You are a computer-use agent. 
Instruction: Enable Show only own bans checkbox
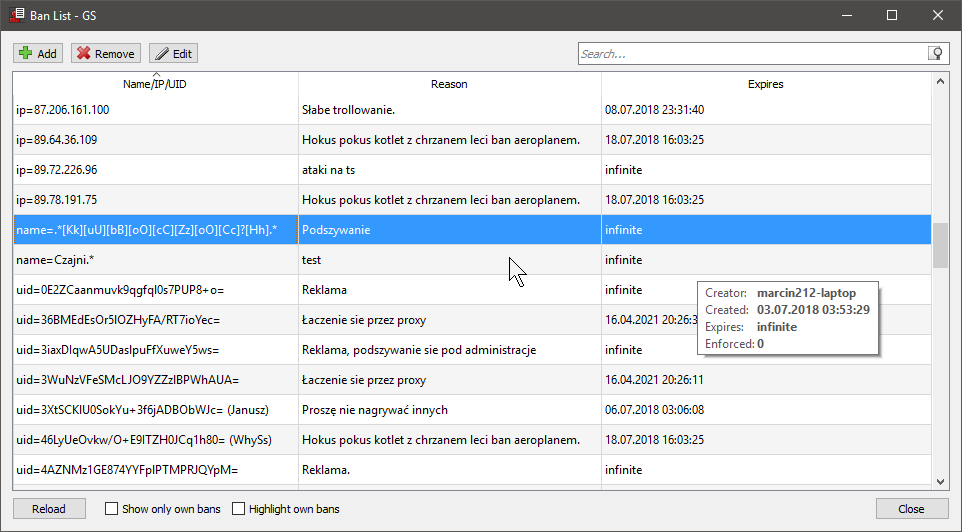tap(112, 509)
